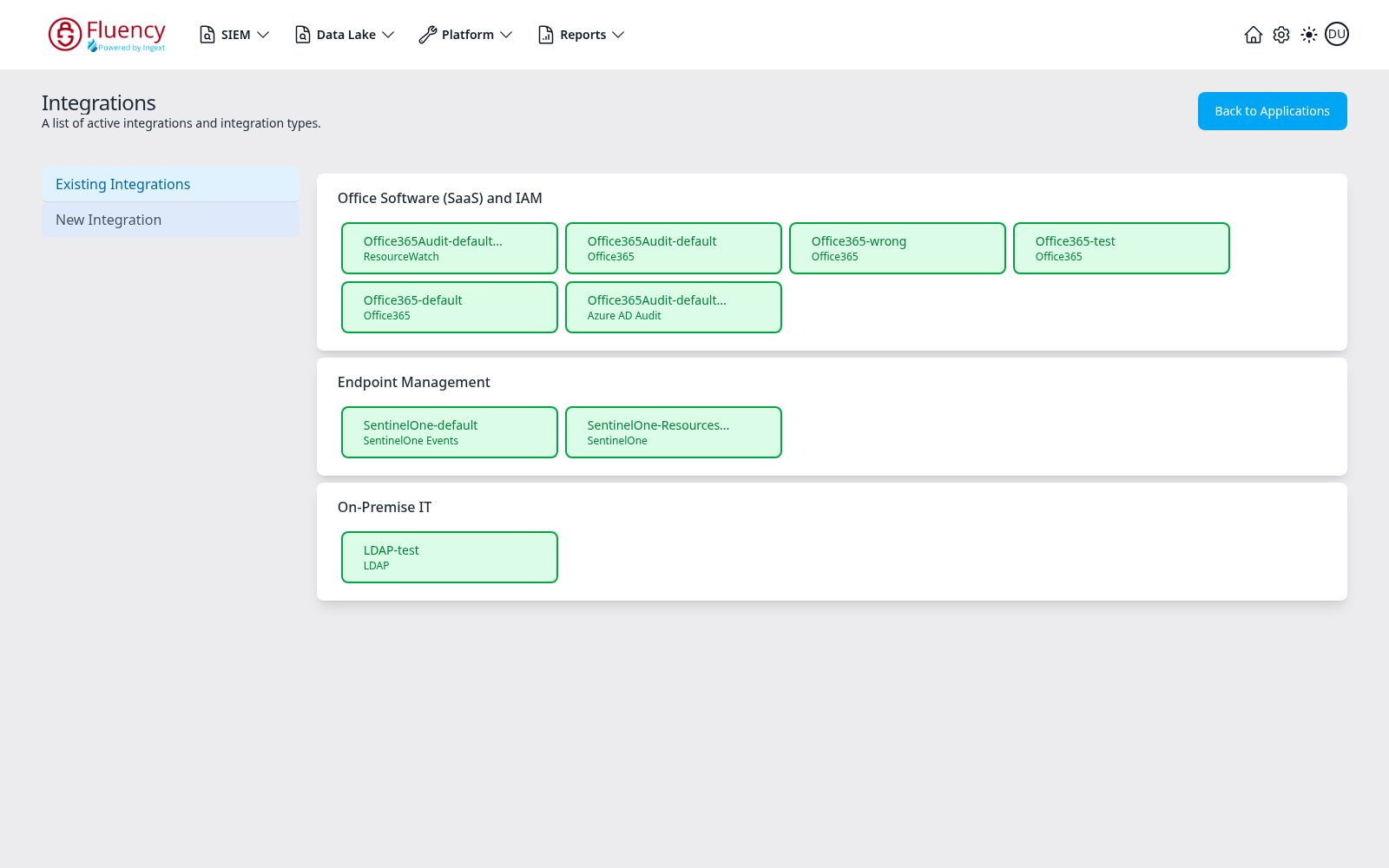
Task: Expand the Data Lake dropdown chevron
Action: 388,35
